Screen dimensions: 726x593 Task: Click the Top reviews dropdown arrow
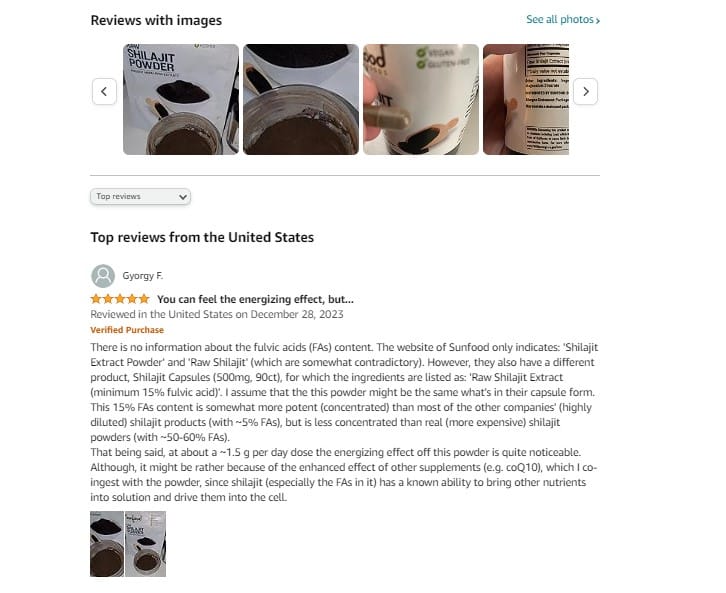pos(183,197)
